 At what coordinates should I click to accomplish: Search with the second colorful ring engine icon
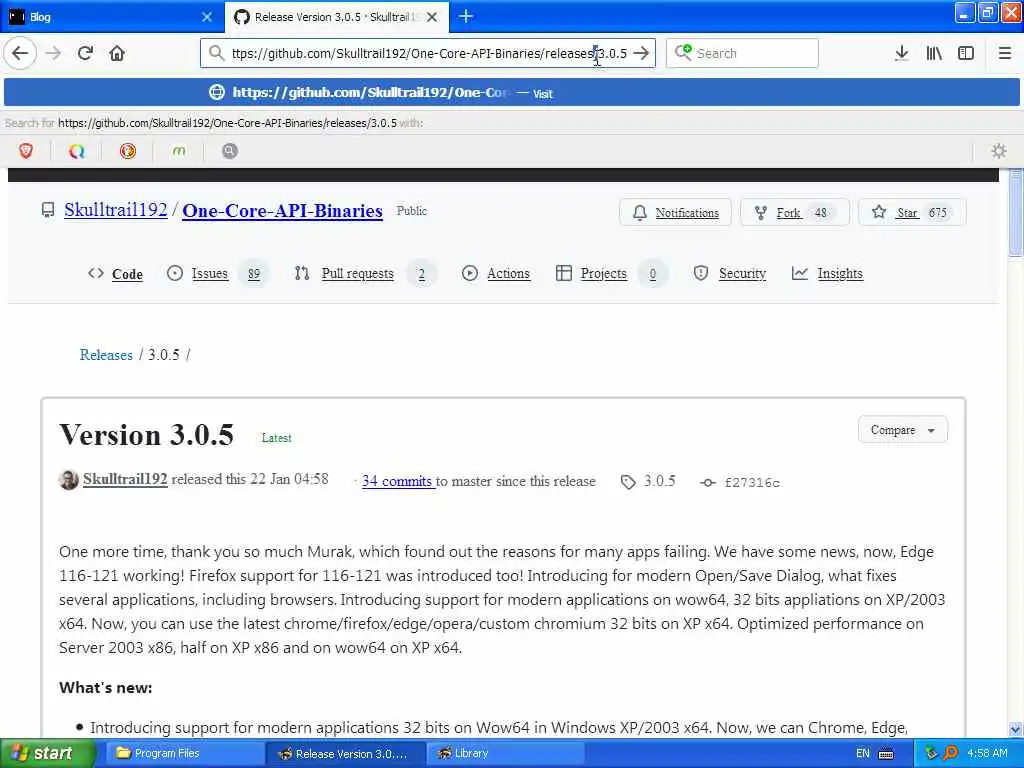tap(77, 152)
